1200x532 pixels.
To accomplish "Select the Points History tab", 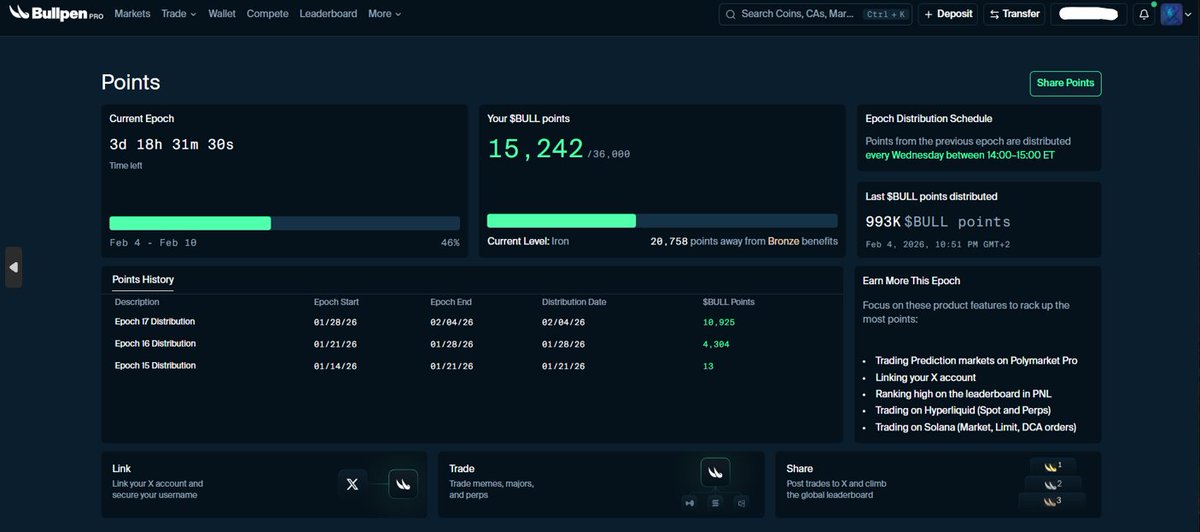I will 143,280.
